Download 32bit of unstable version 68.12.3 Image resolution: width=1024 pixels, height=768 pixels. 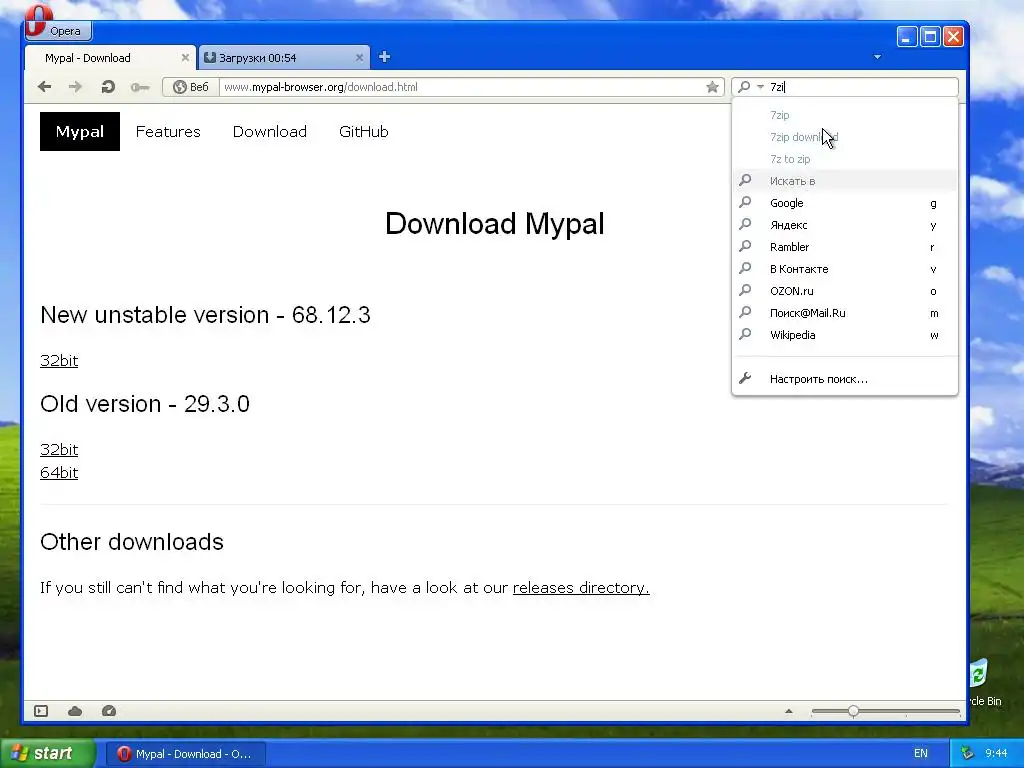(59, 360)
